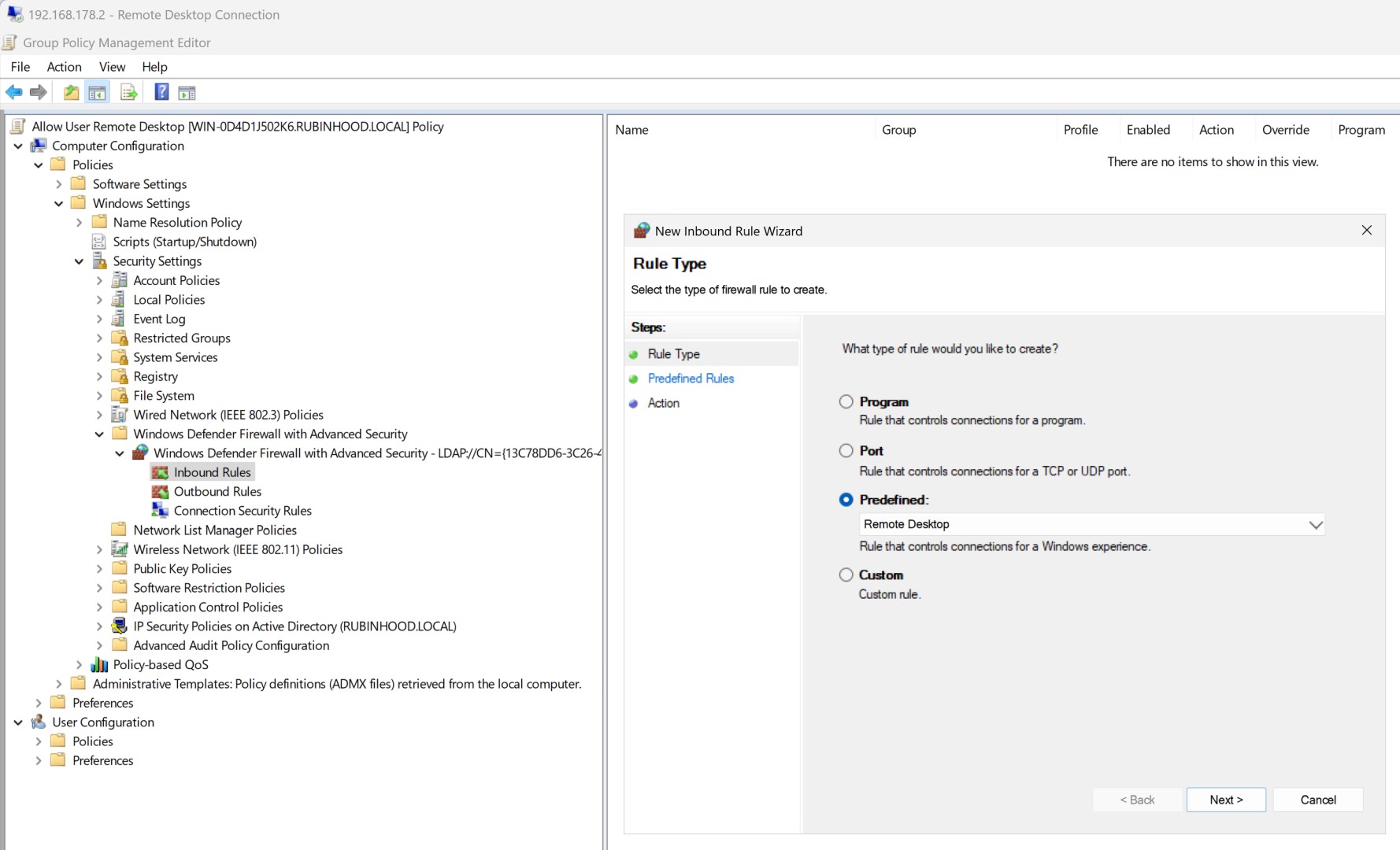Close the New Inbound Rule Wizard
The image size is (1400, 850).
tap(1367, 230)
